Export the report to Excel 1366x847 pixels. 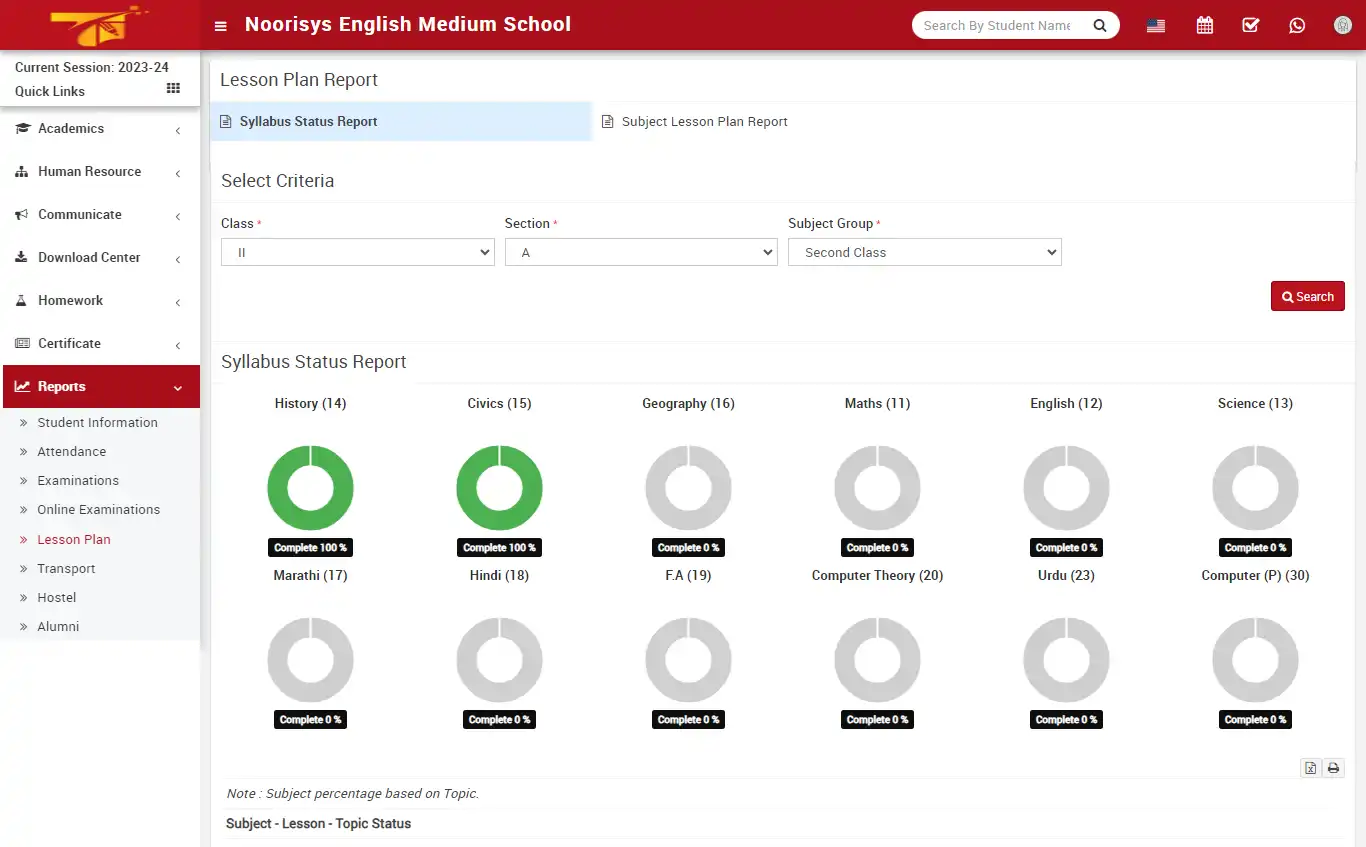coord(1310,767)
